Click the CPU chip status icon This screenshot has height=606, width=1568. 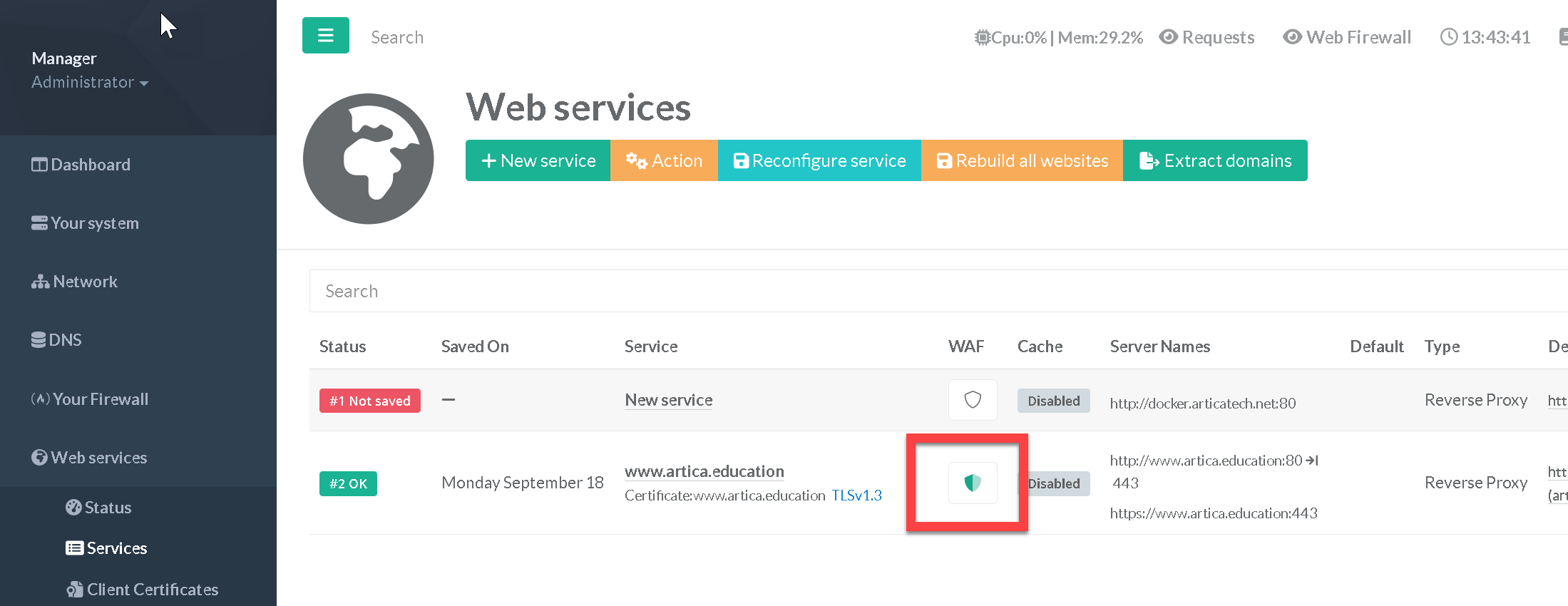[x=982, y=38]
